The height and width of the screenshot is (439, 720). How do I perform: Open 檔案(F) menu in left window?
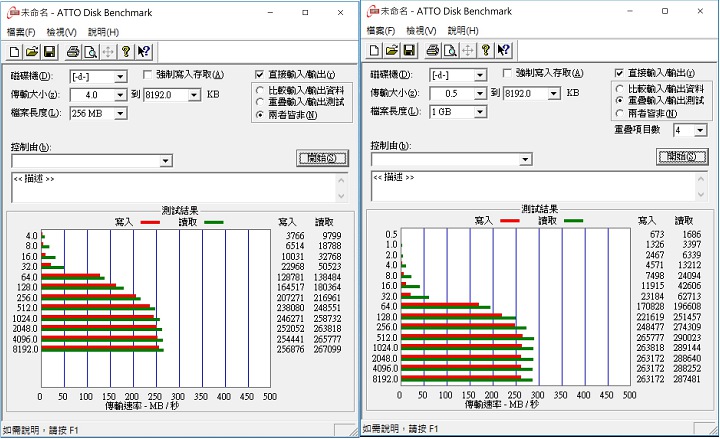point(21,32)
